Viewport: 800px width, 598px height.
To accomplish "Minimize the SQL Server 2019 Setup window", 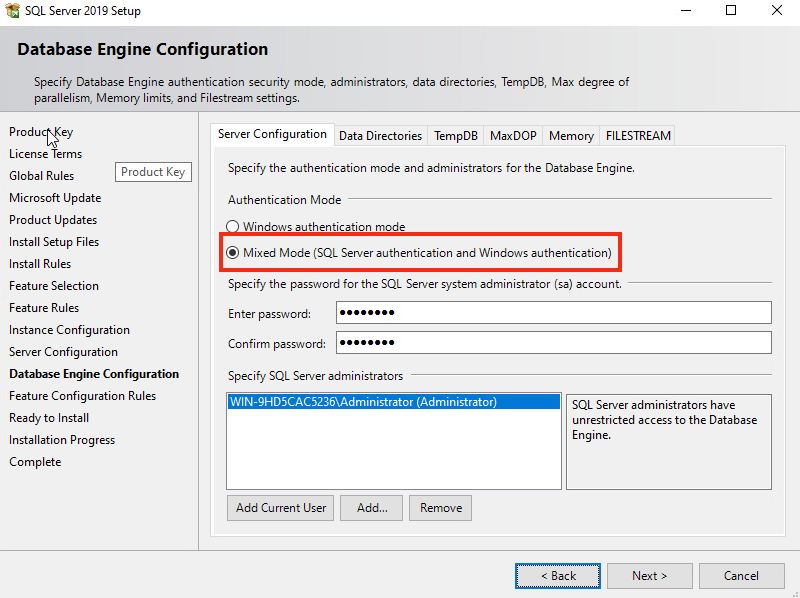I will 686,11.
